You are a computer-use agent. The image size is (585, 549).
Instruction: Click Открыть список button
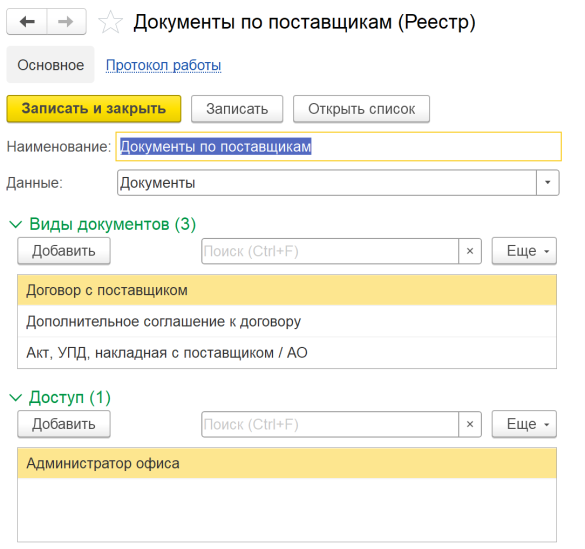coord(361,109)
